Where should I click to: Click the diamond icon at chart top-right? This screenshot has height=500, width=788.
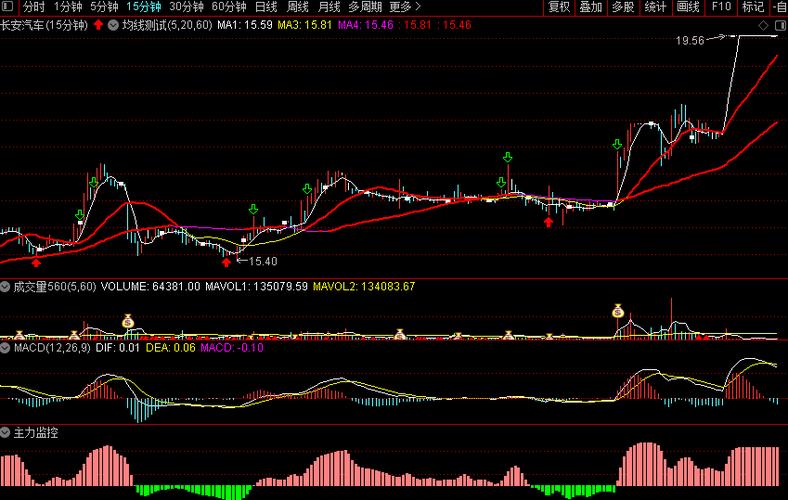(763, 25)
